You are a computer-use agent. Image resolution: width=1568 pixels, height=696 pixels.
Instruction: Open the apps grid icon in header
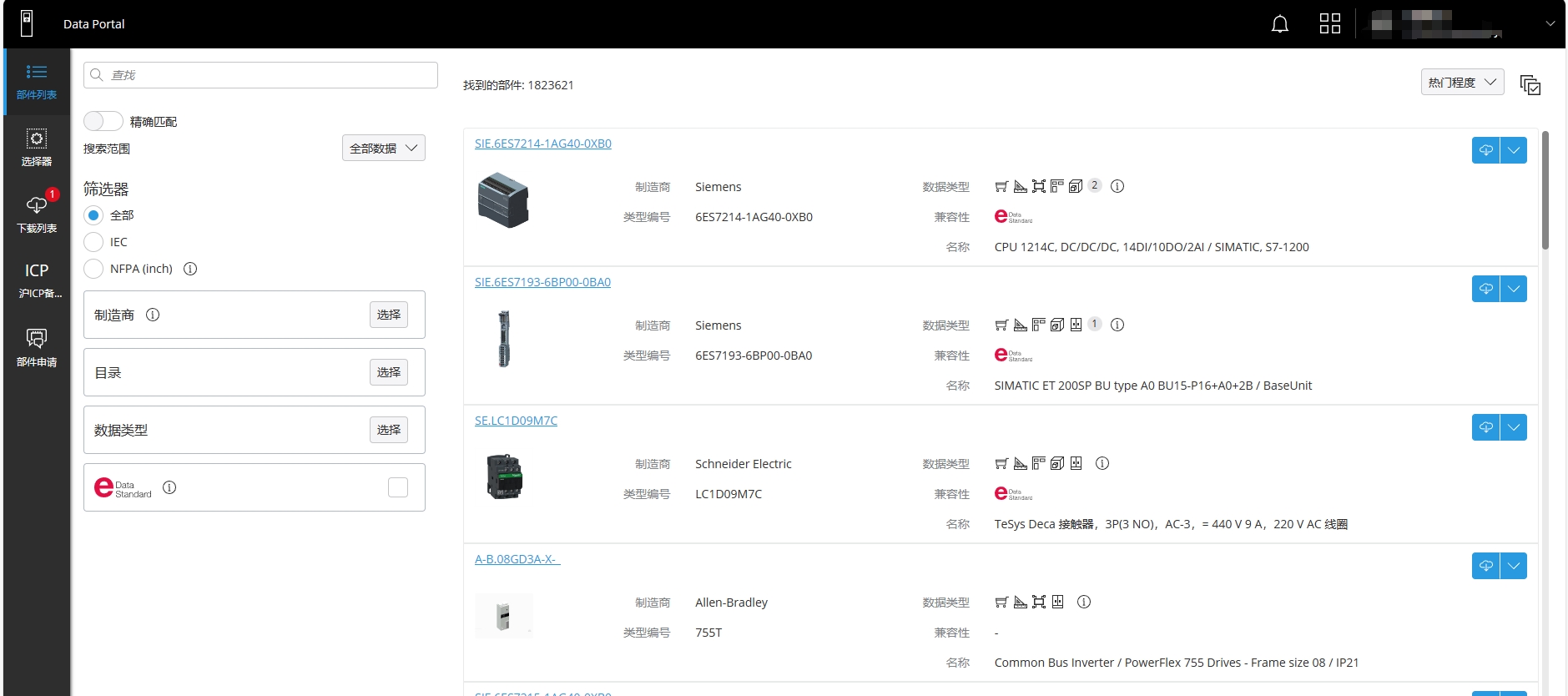[1329, 24]
